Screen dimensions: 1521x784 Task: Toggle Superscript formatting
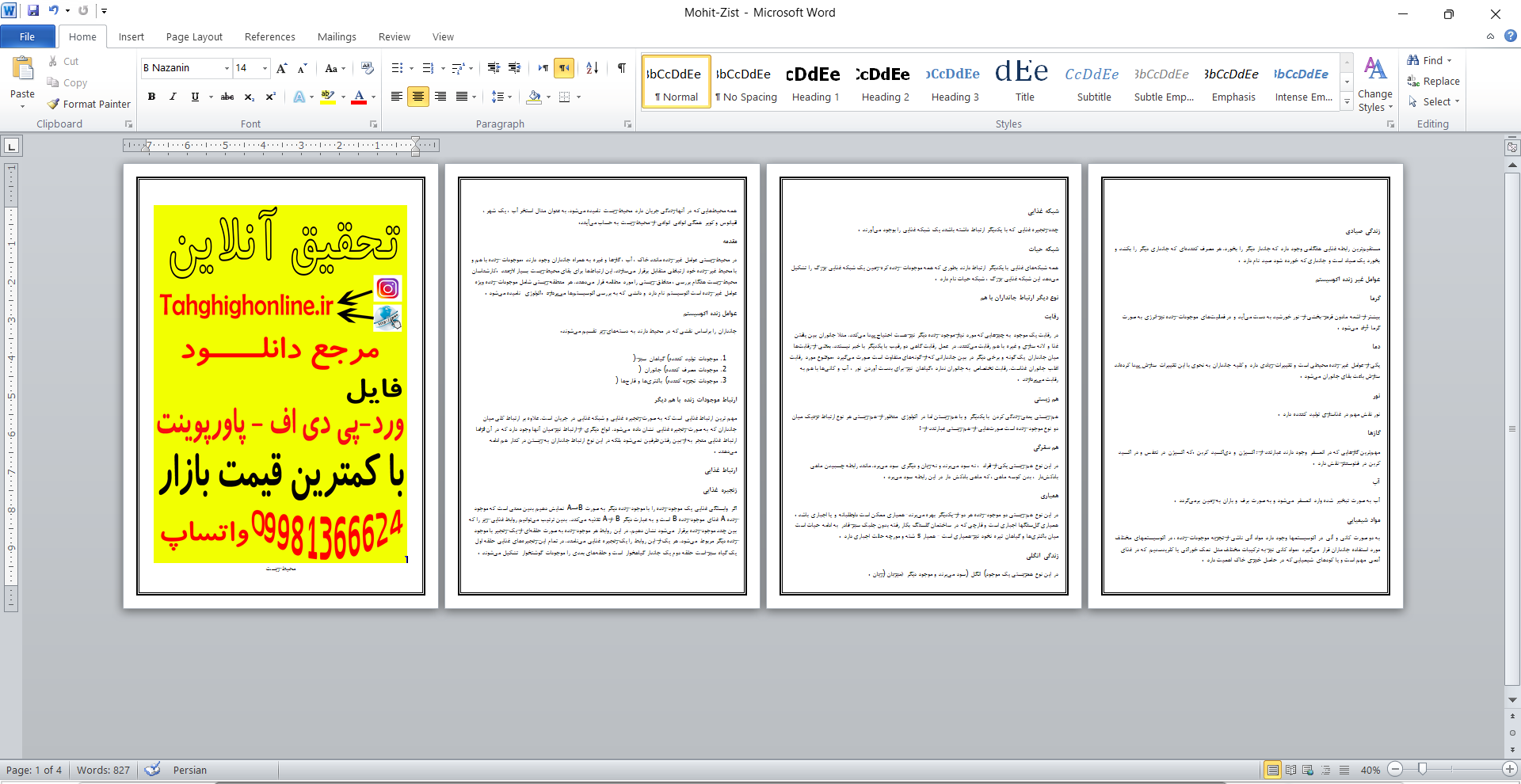pyautogui.click(x=270, y=97)
